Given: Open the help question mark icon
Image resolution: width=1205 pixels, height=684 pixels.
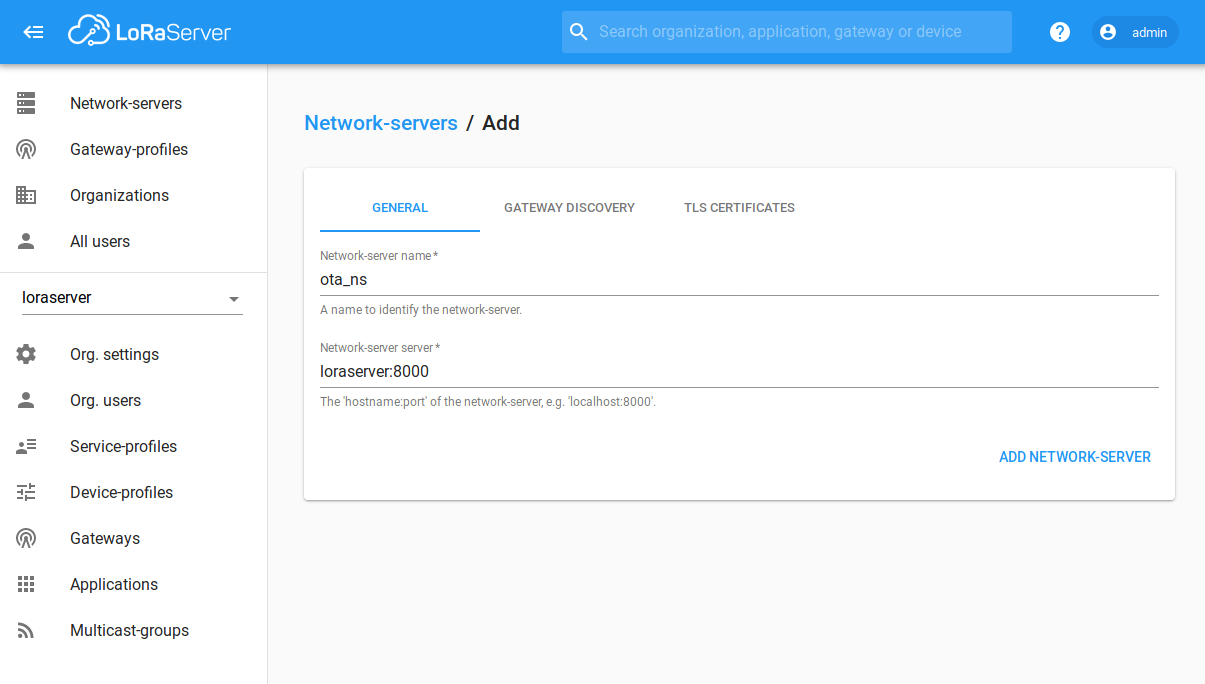Looking at the screenshot, I should 1059,32.
